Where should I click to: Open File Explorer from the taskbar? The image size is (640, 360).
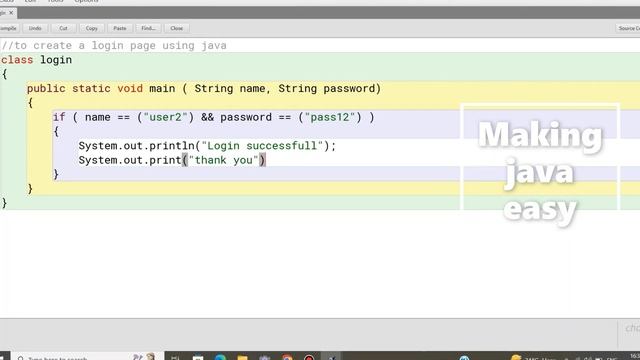(242, 358)
